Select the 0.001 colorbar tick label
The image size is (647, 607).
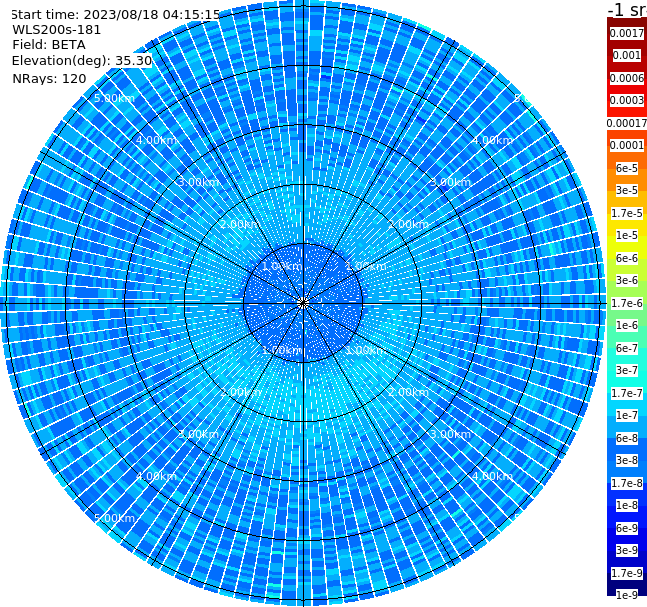627,55
